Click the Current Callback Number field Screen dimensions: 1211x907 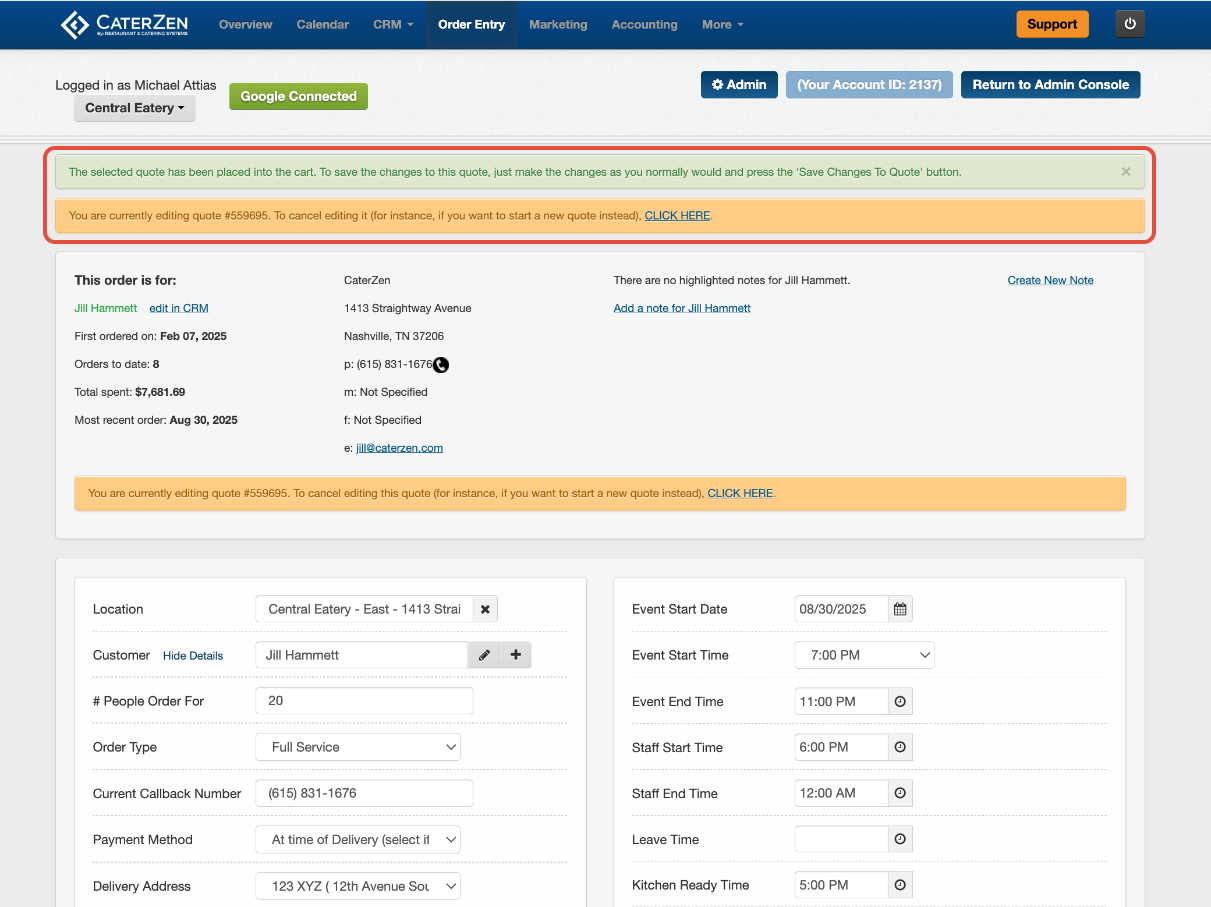tap(364, 793)
